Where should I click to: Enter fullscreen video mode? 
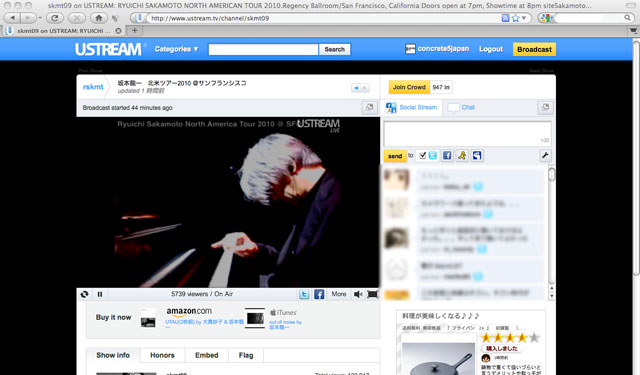tap(372, 294)
